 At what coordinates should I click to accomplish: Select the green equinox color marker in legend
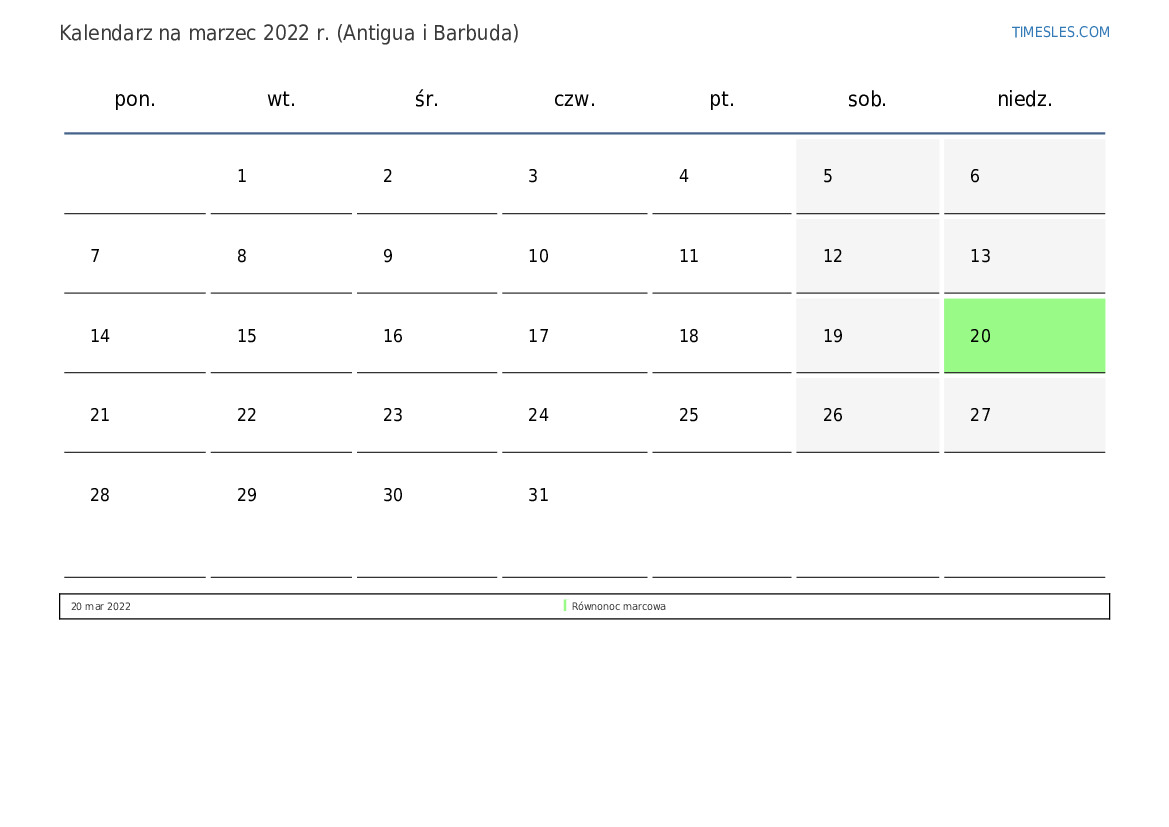click(565, 606)
